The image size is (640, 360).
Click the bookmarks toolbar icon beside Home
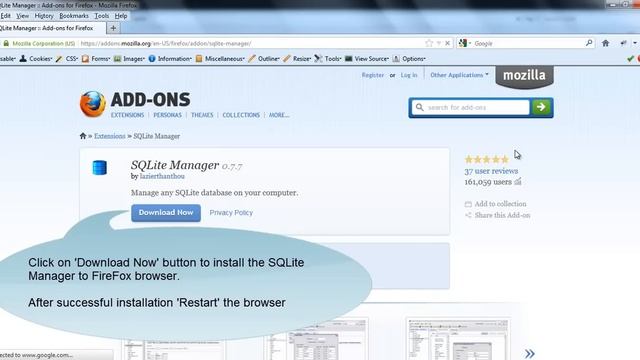[x=623, y=43]
